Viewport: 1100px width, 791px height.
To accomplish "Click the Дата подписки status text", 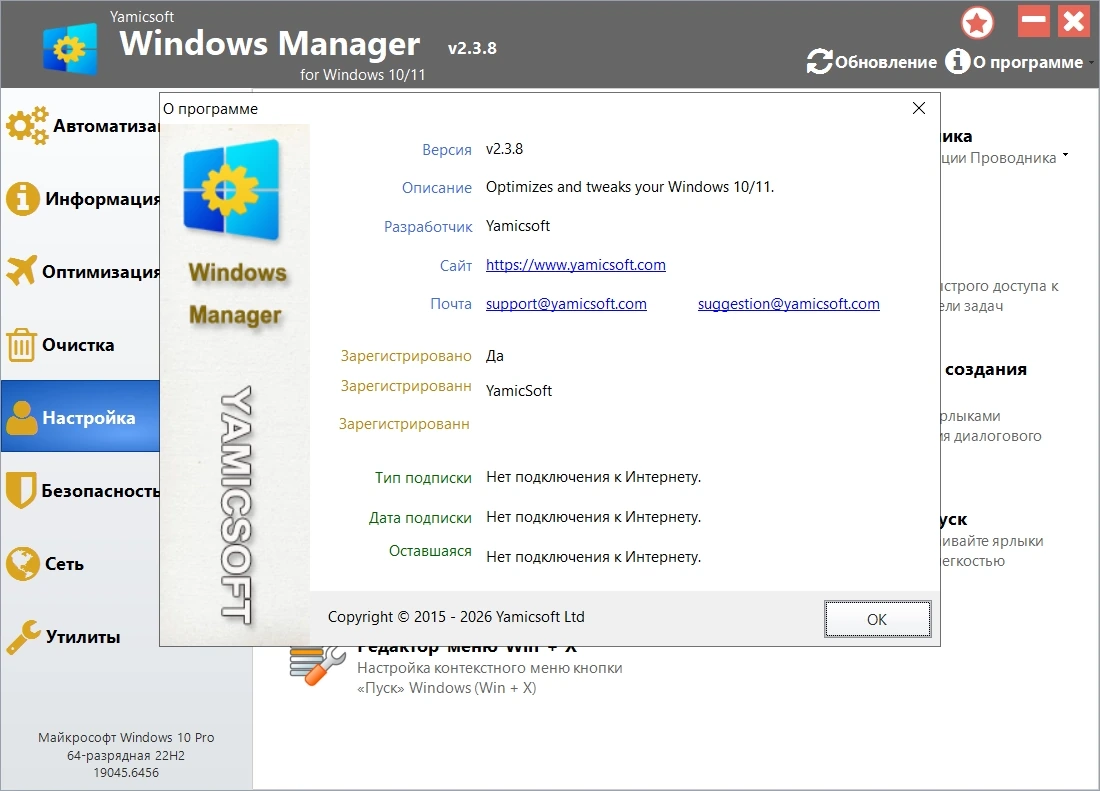I will 593,517.
